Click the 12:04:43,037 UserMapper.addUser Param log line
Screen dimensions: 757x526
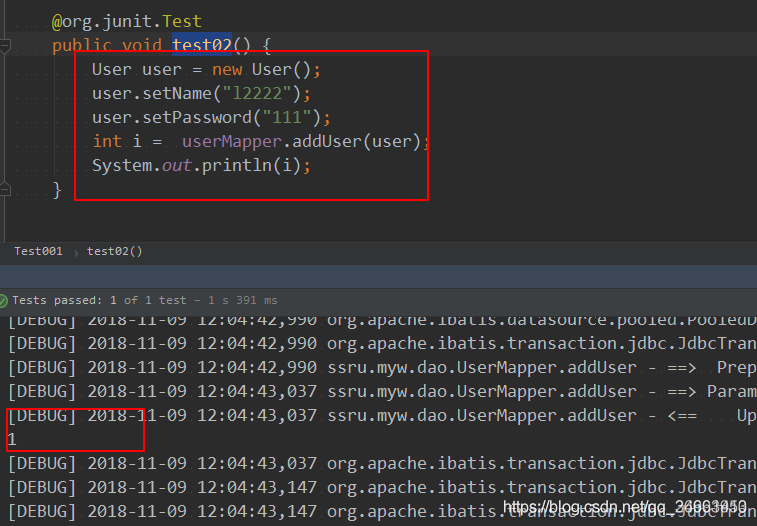point(382,391)
